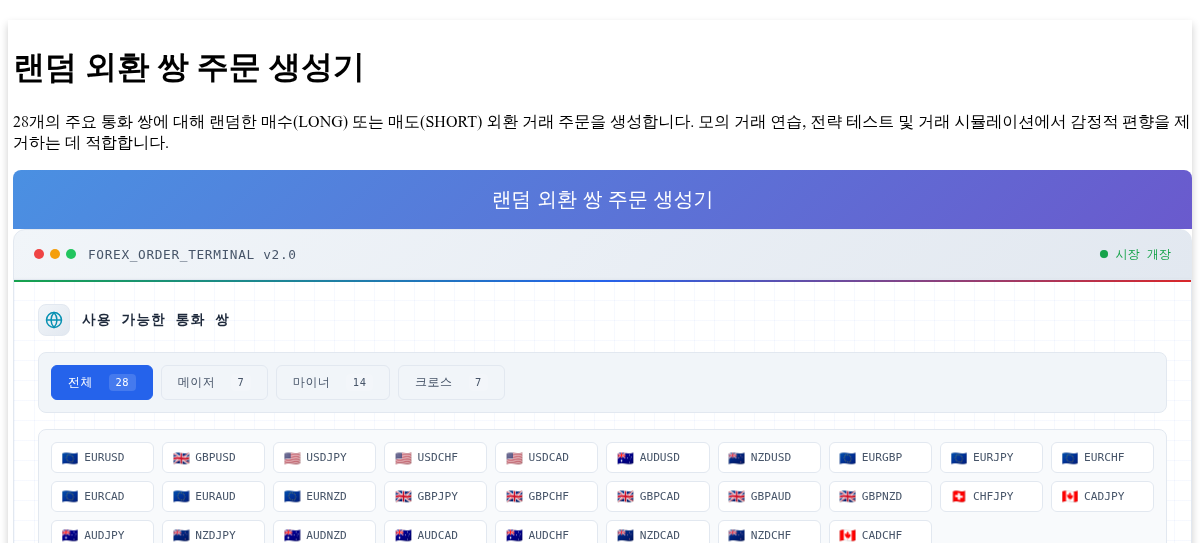Viewport: 1200px width, 543px height.
Task: Select the AUDNZD pair
Action: (x=324, y=532)
